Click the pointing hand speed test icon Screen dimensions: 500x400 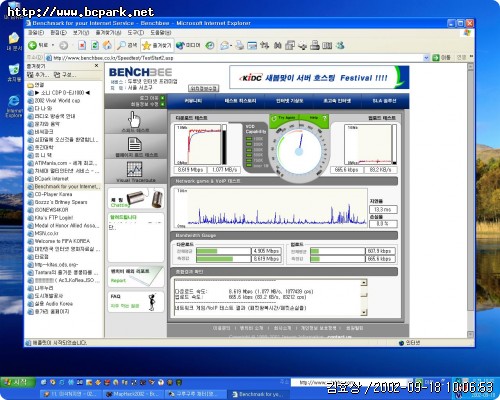coord(135,121)
